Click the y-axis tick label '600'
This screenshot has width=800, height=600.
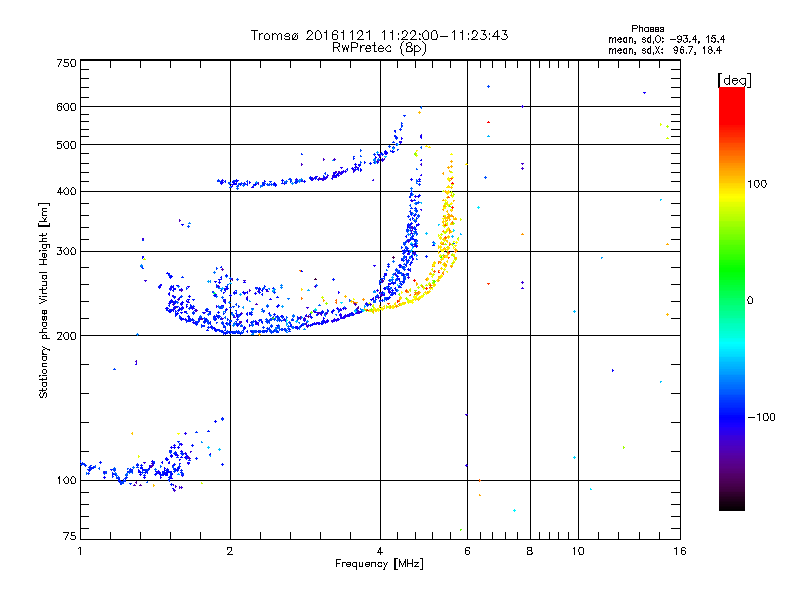67,107
